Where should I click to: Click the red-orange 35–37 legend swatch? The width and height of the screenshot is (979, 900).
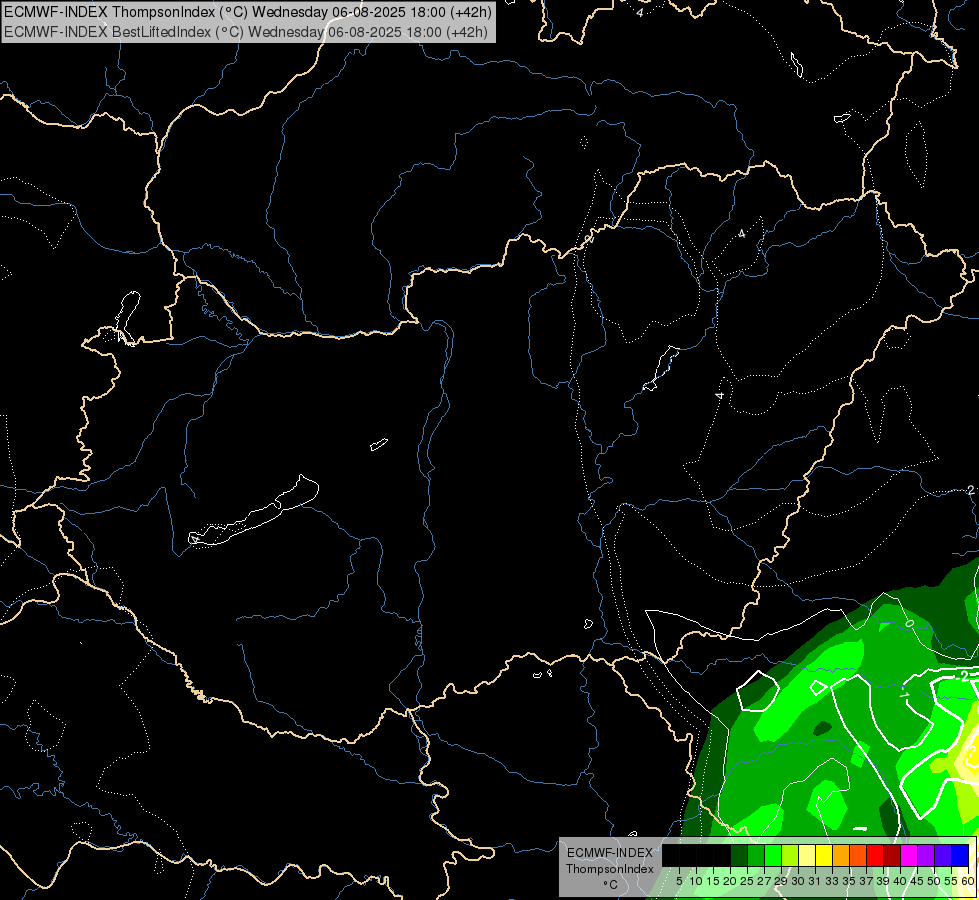tap(858, 855)
